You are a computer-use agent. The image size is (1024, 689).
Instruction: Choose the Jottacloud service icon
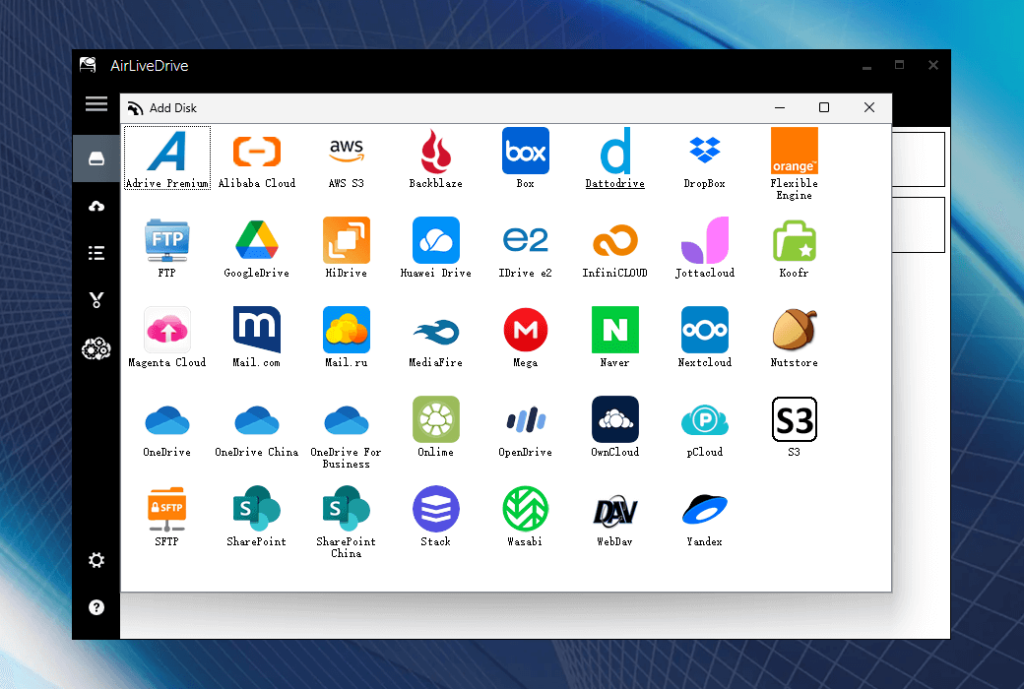(x=704, y=248)
